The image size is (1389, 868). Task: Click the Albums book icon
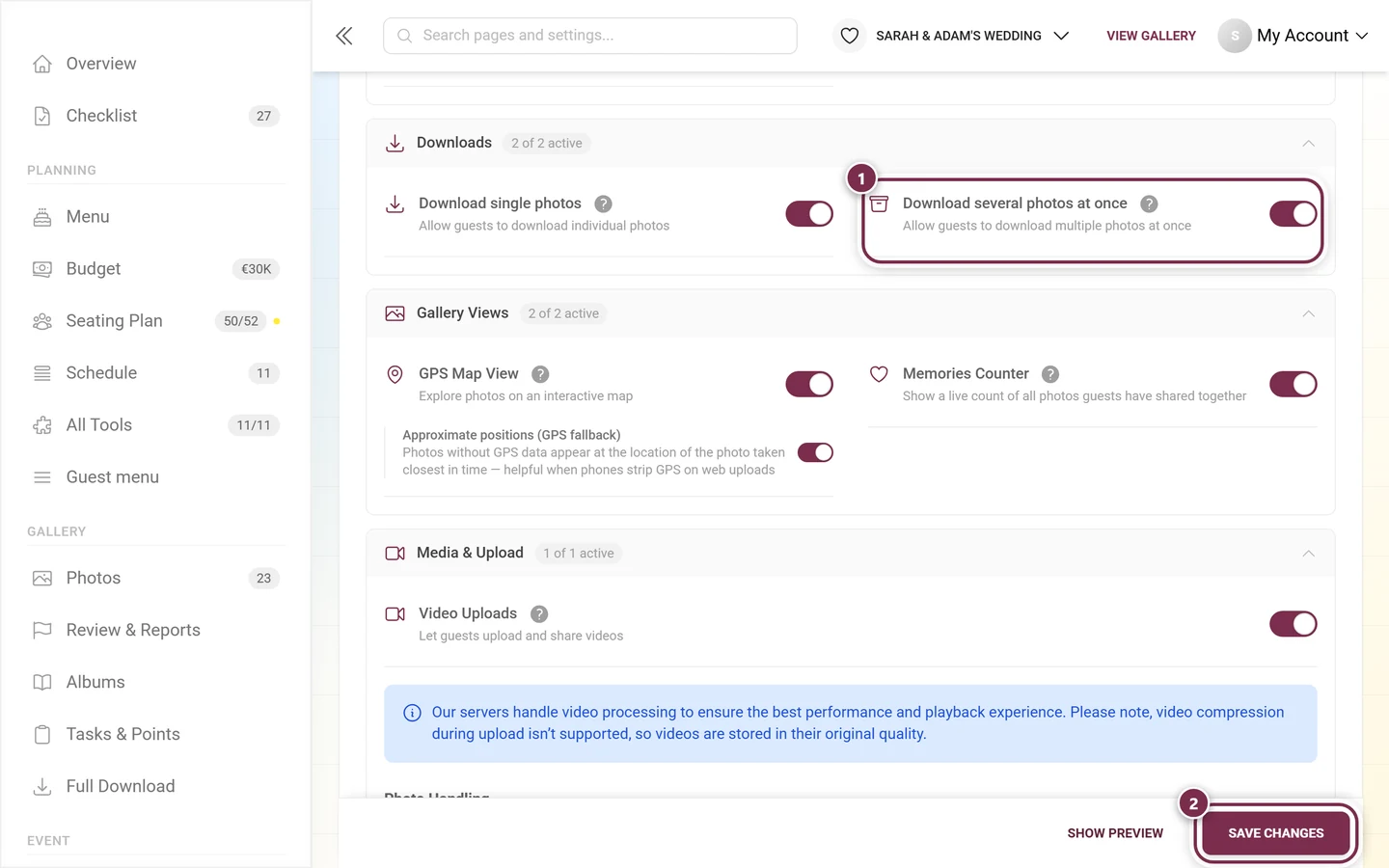coord(42,683)
